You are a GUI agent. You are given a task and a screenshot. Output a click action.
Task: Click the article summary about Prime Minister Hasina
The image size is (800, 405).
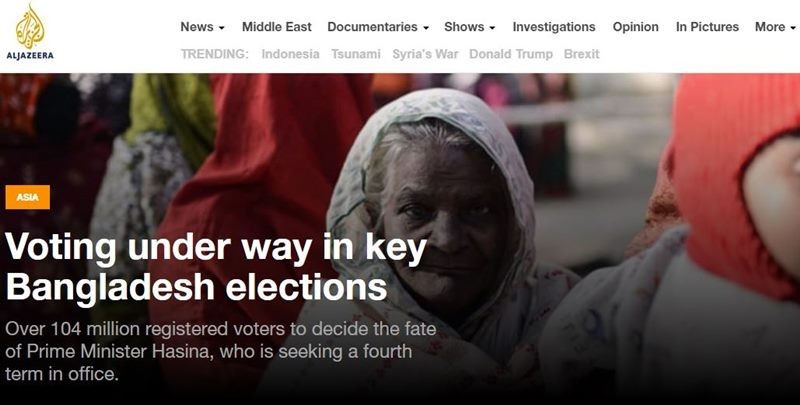click(x=220, y=351)
